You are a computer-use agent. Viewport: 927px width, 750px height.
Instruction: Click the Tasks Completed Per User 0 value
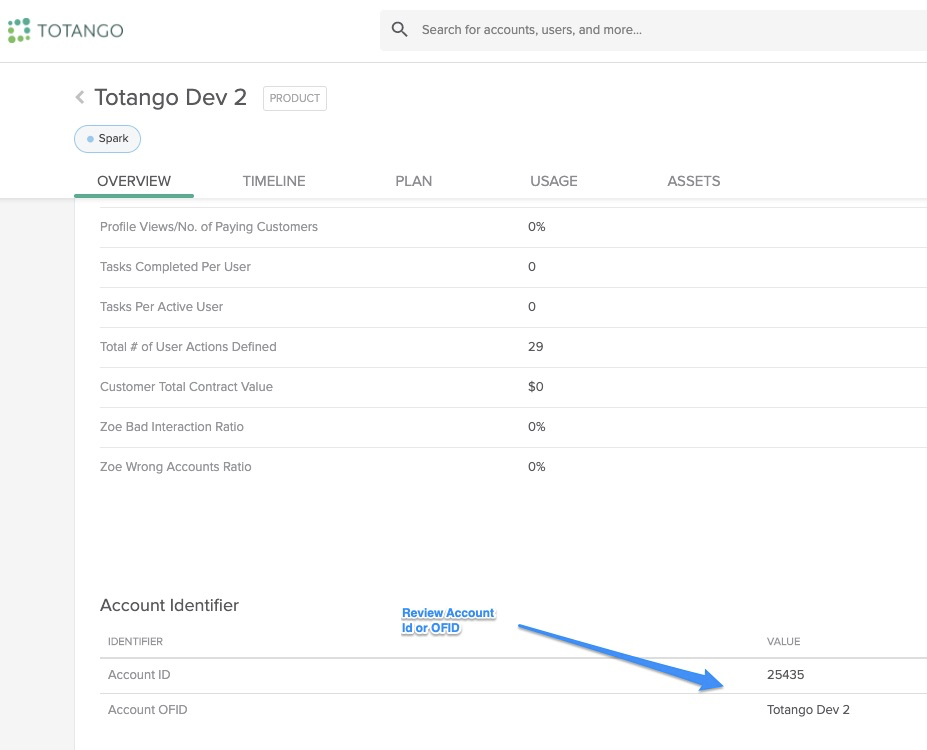[532, 267]
